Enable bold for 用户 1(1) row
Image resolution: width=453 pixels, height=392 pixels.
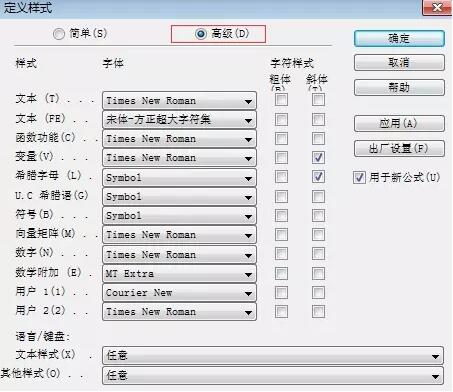pos(281,293)
